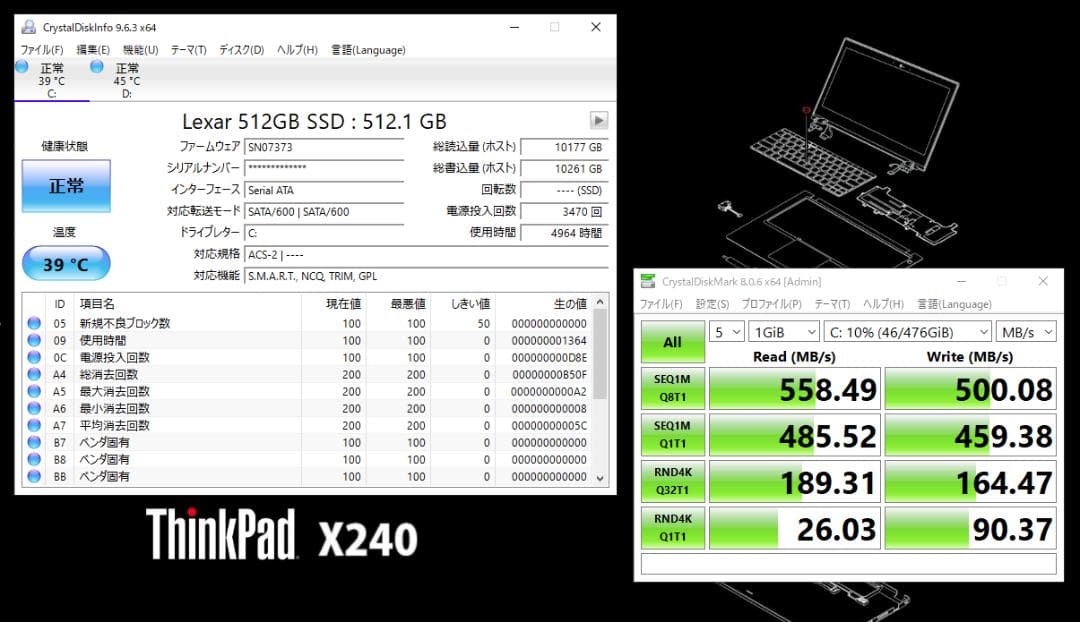Open the unit dropdown showing MB/s

[x=1025, y=331]
